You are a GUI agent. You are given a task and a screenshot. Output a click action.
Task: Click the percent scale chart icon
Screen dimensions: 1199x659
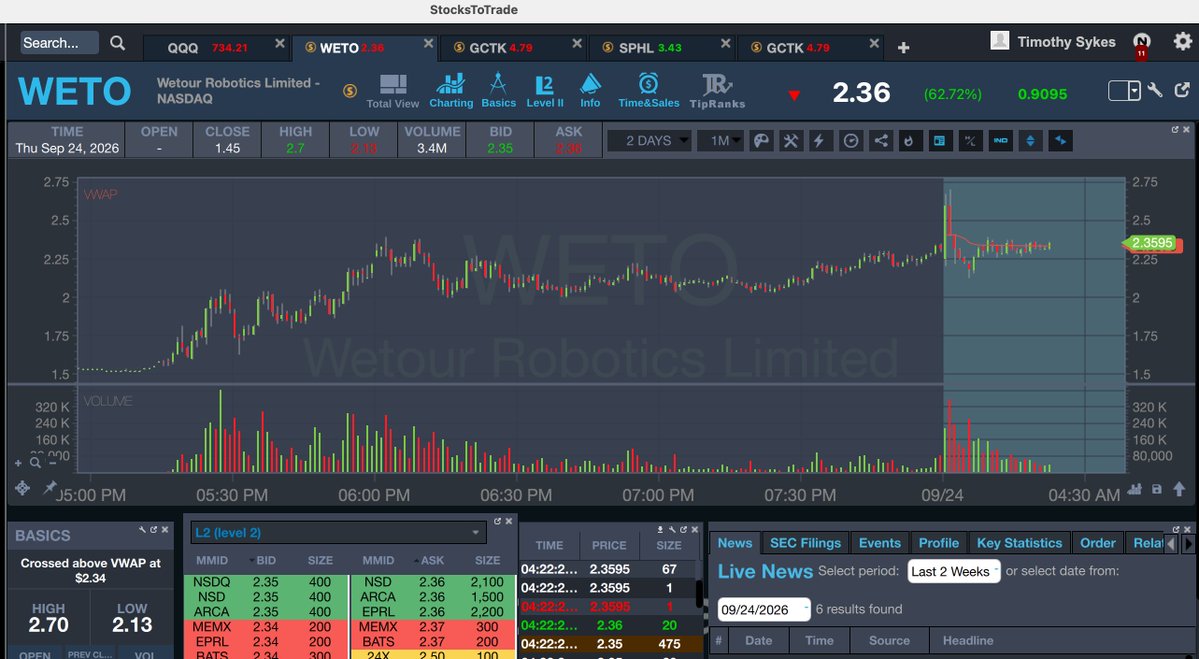tap(970, 141)
